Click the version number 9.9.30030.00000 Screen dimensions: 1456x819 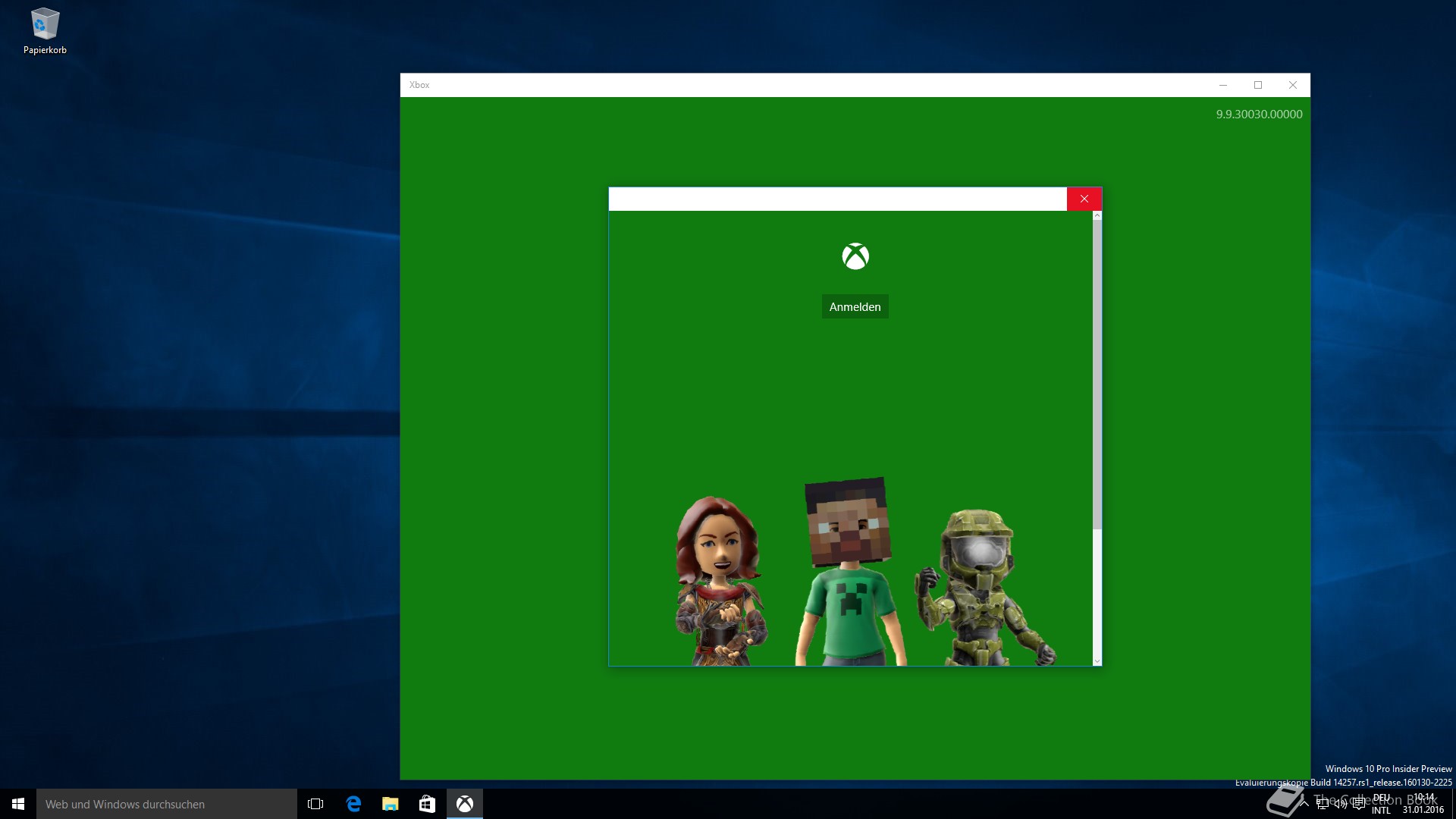pos(1259,115)
